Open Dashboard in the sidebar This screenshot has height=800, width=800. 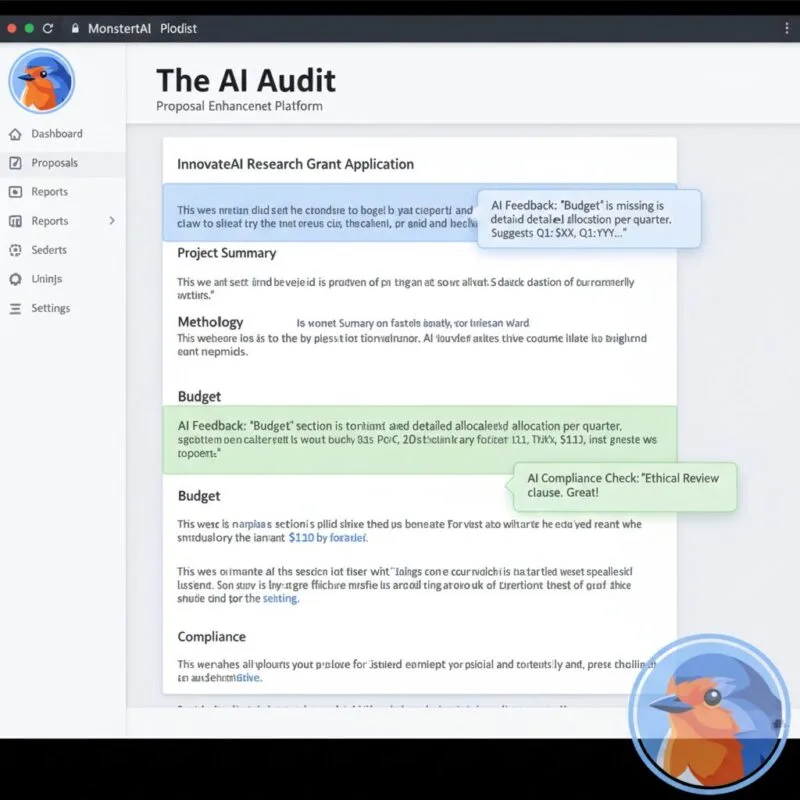point(63,134)
